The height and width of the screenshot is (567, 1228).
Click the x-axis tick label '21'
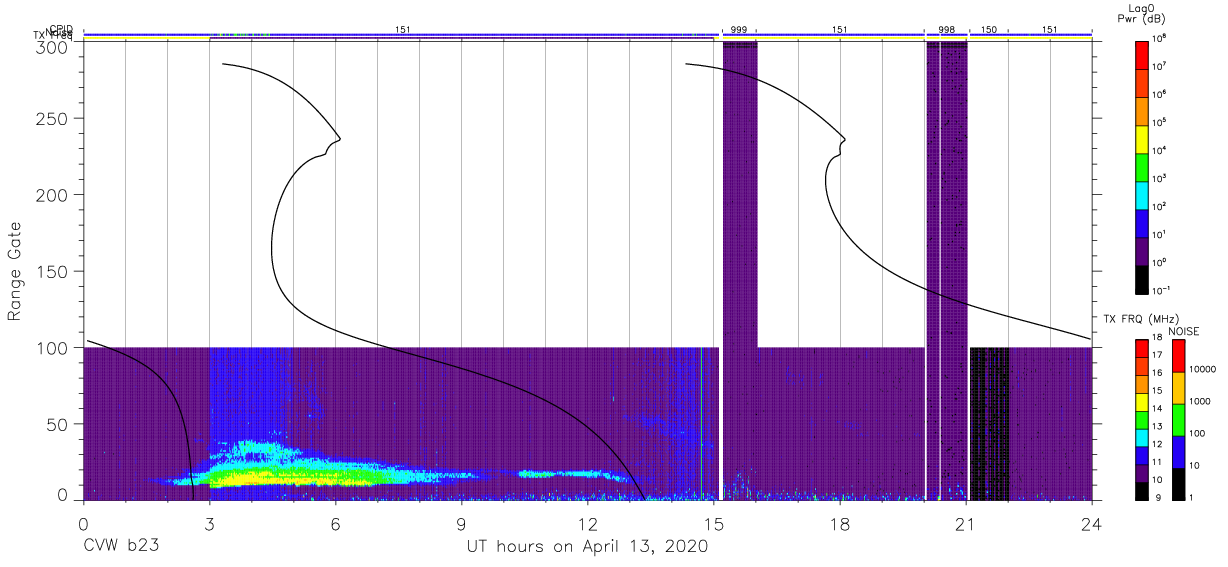coord(966,522)
